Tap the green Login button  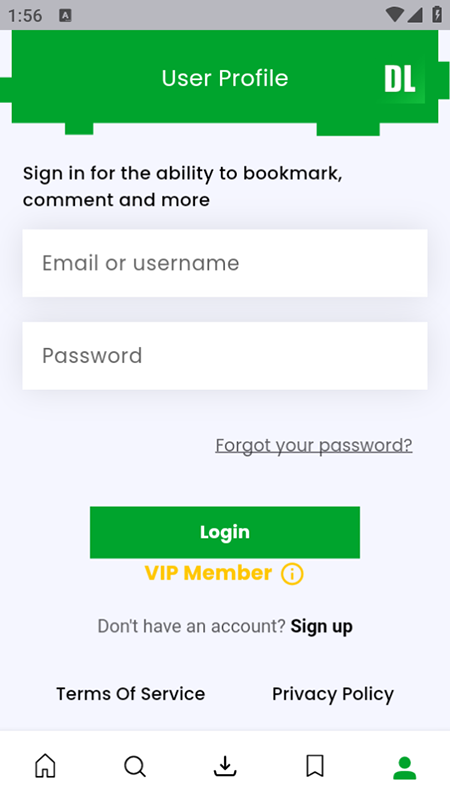coord(225,532)
